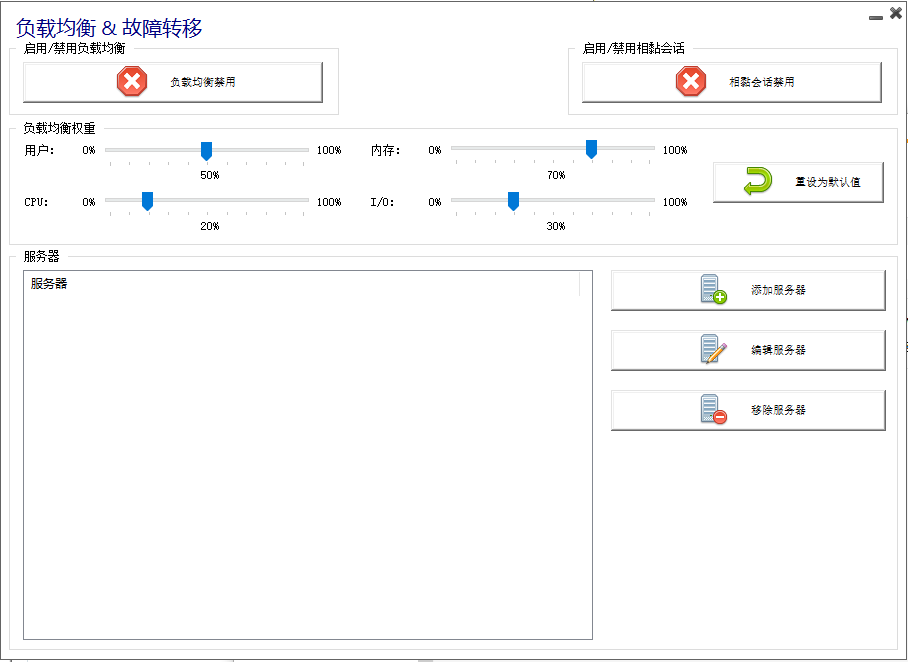The width and height of the screenshot is (908, 662).
Task: Click red X icon on 负载均衡禁用 button
Action: [132, 82]
